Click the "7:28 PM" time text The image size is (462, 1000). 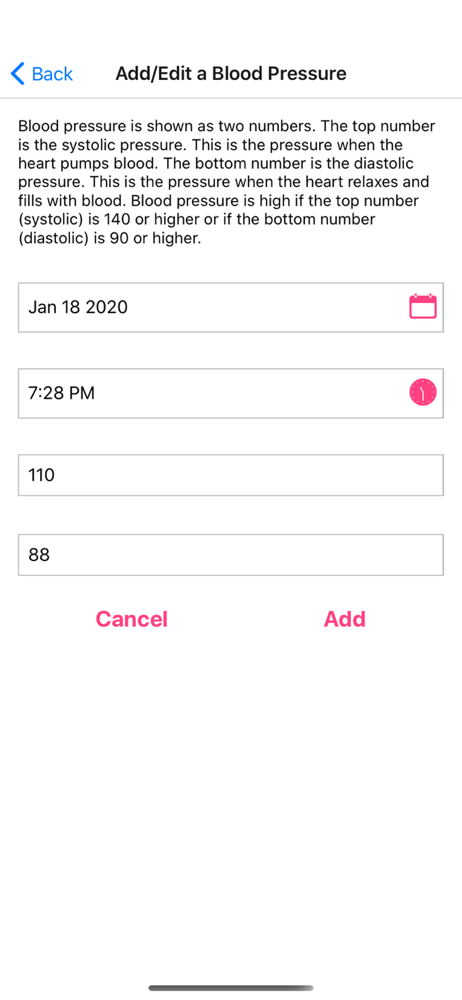point(61,393)
